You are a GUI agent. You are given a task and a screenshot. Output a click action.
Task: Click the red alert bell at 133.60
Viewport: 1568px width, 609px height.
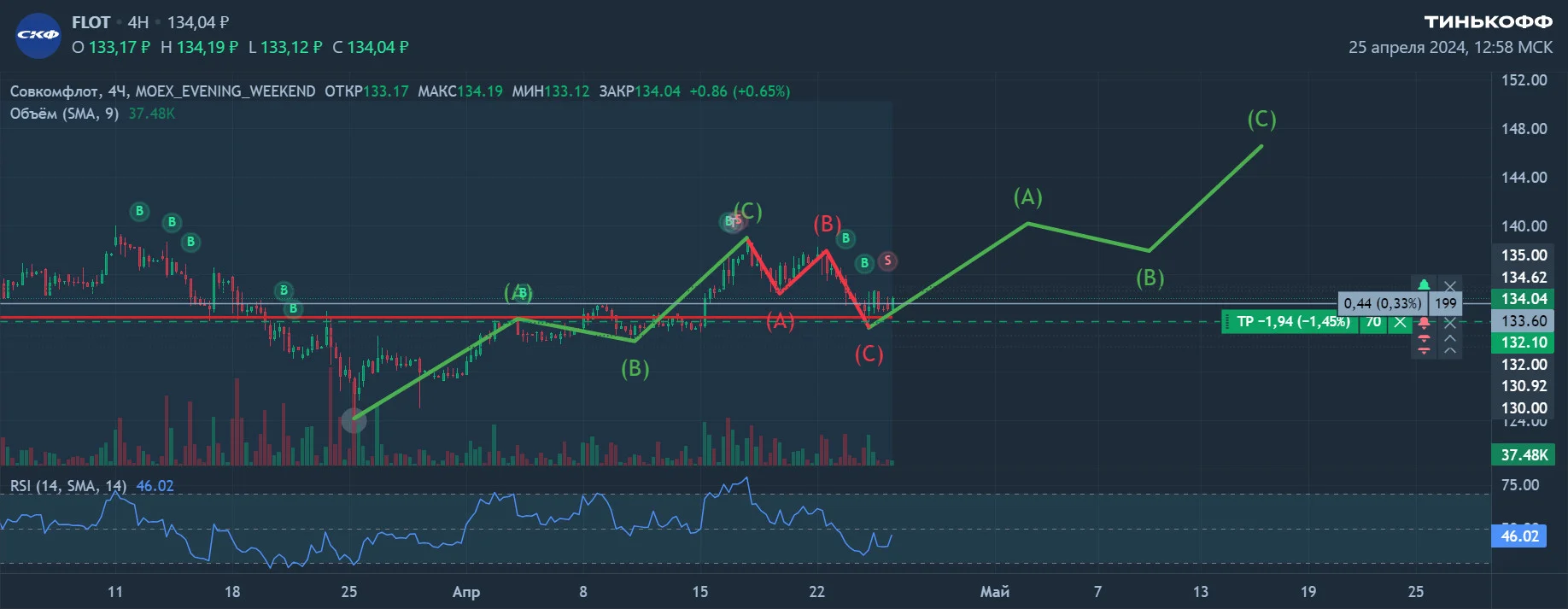(x=1424, y=323)
